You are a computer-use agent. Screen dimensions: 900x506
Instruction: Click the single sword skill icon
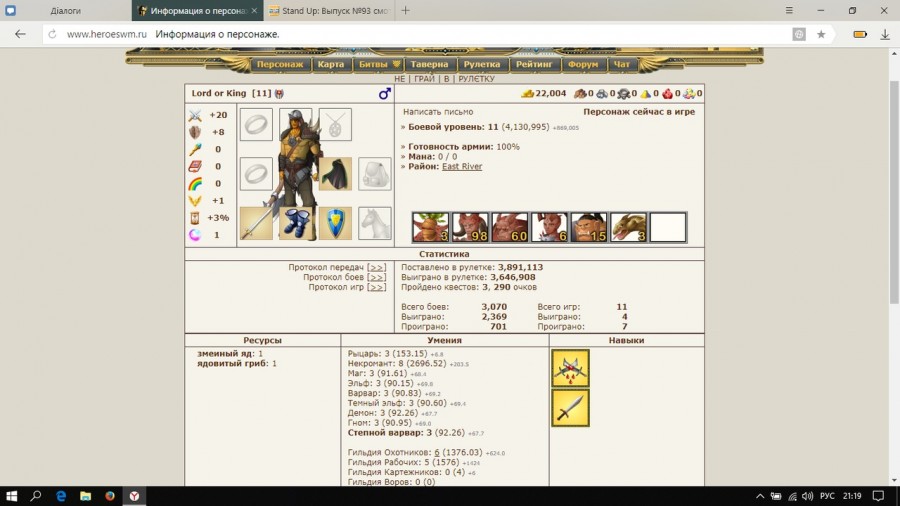(570, 408)
